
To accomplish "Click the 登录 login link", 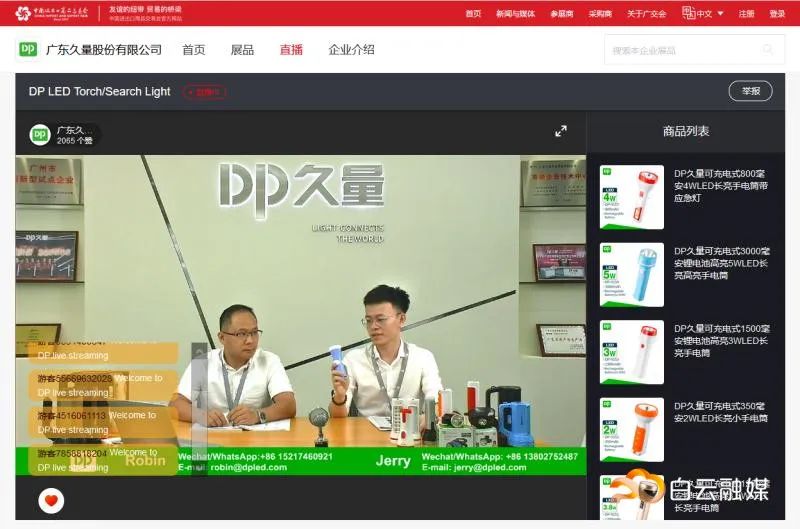I will click(x=777, y=14).
